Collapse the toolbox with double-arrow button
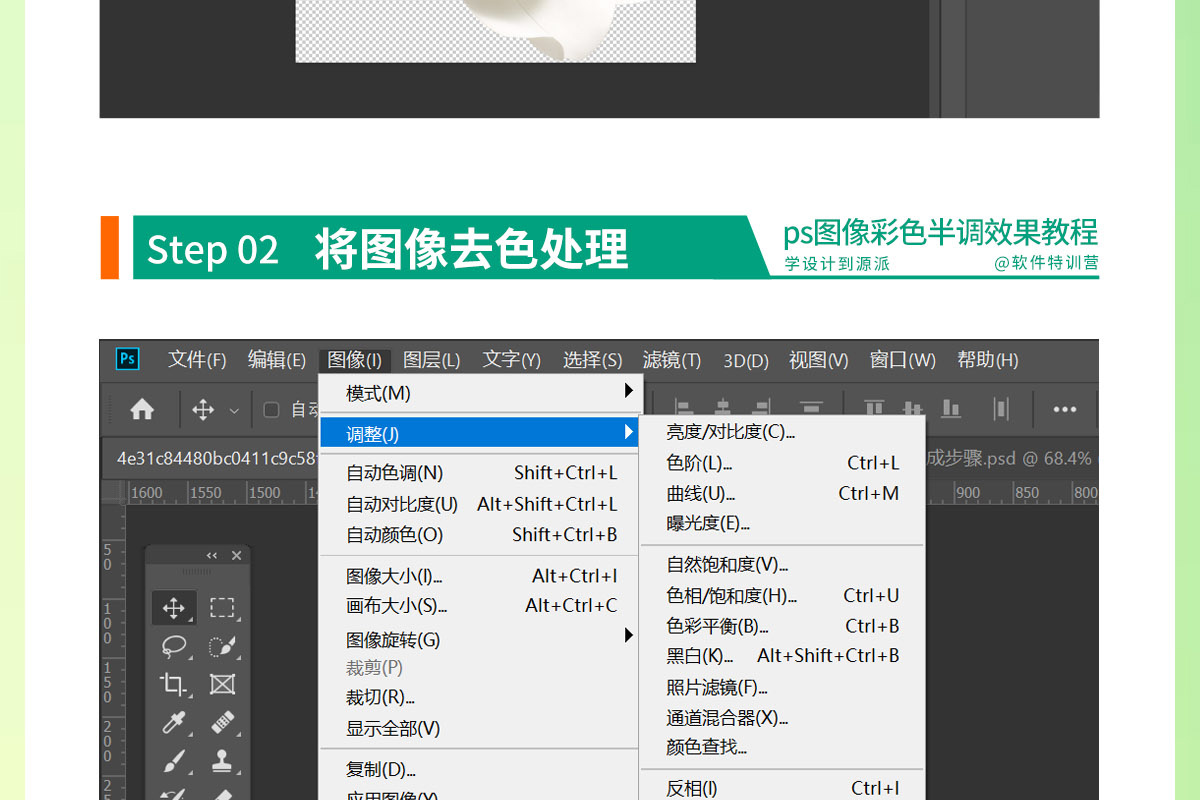Image resolution: width=1200 pixels, height=800 pixels. (x=212, y=556)
